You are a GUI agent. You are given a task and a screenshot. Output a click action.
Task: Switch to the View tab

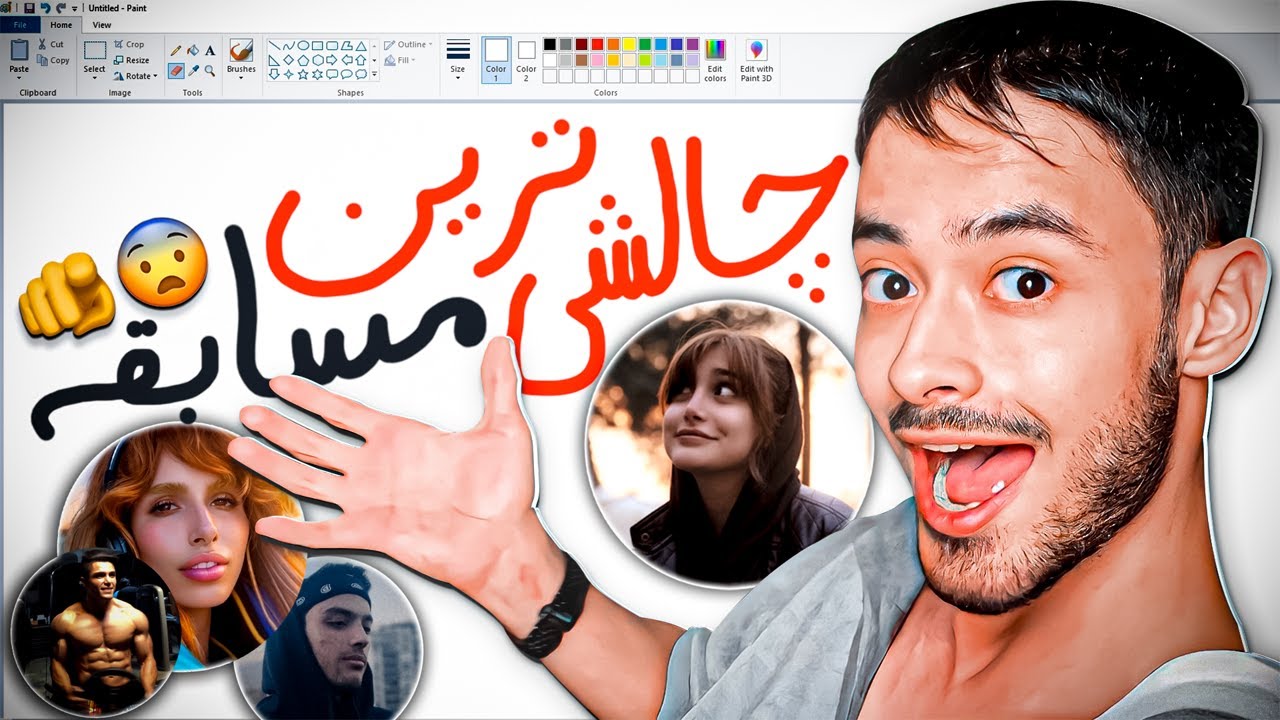[x=101, y=25]
